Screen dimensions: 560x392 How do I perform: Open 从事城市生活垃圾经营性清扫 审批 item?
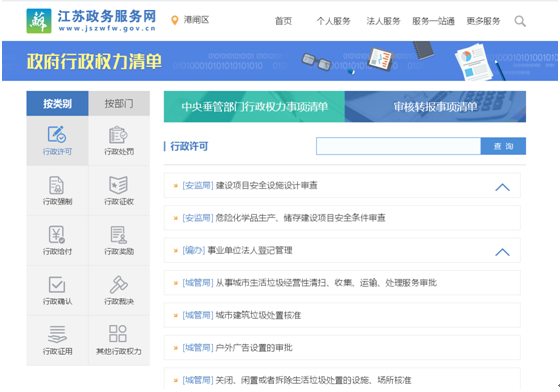(326, 283)
